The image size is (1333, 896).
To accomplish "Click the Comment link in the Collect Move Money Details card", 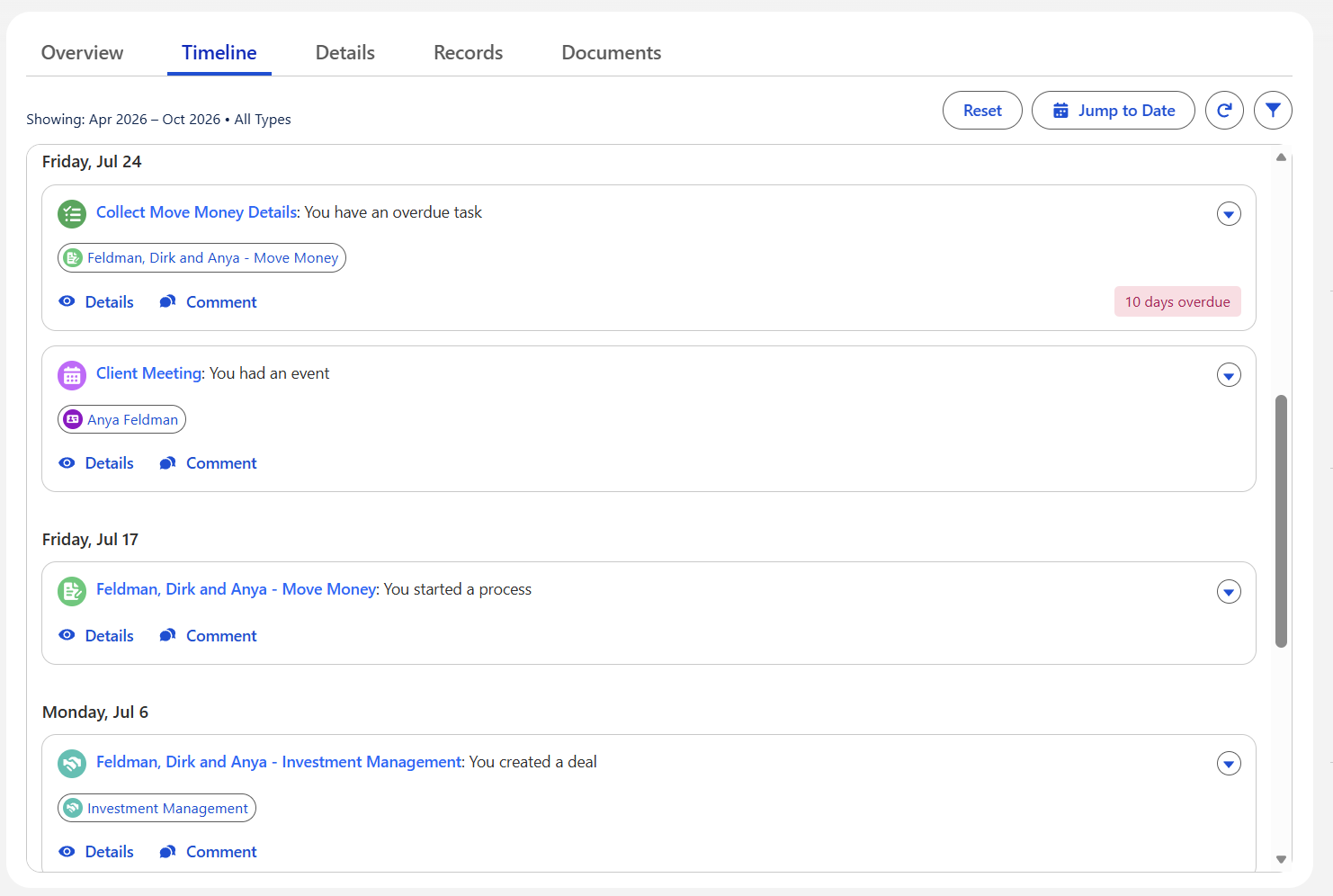I will (221, 302).
